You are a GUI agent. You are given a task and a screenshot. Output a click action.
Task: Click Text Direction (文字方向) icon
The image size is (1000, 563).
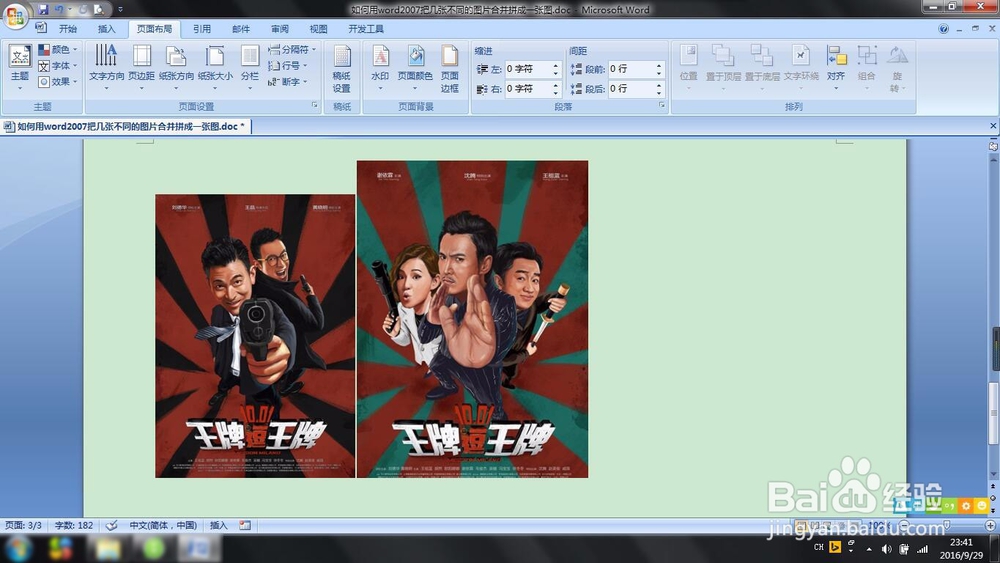point(107,67)
